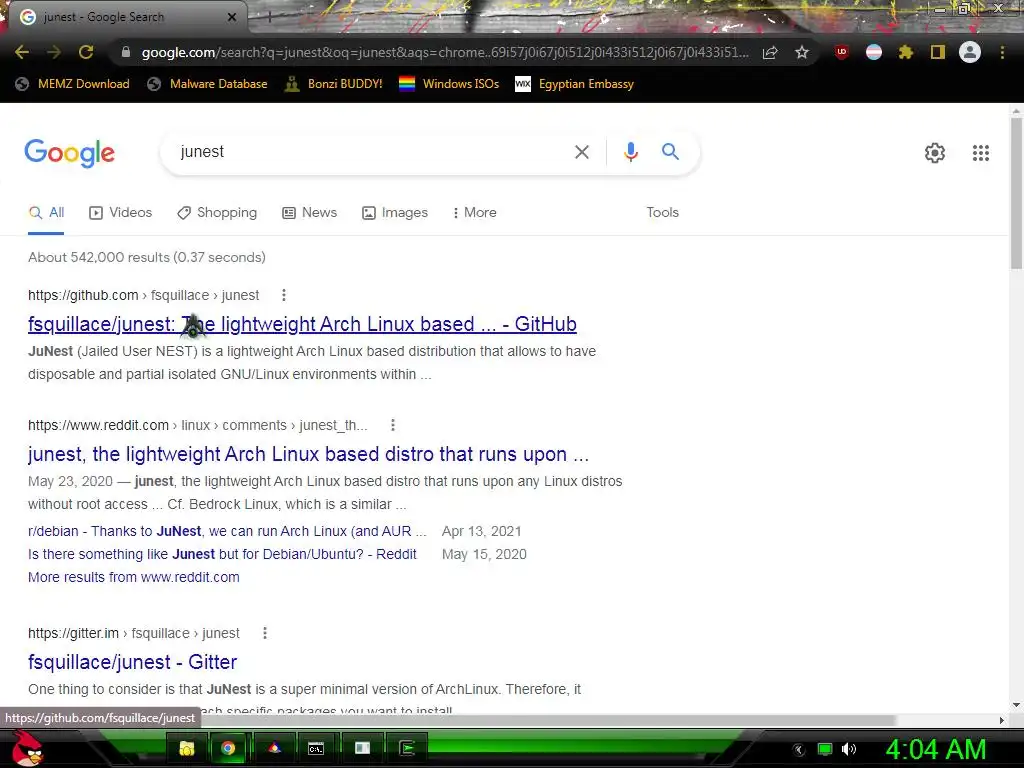
Task: Open the reddit junest lightweight distro result
Action: coord(308,454)
